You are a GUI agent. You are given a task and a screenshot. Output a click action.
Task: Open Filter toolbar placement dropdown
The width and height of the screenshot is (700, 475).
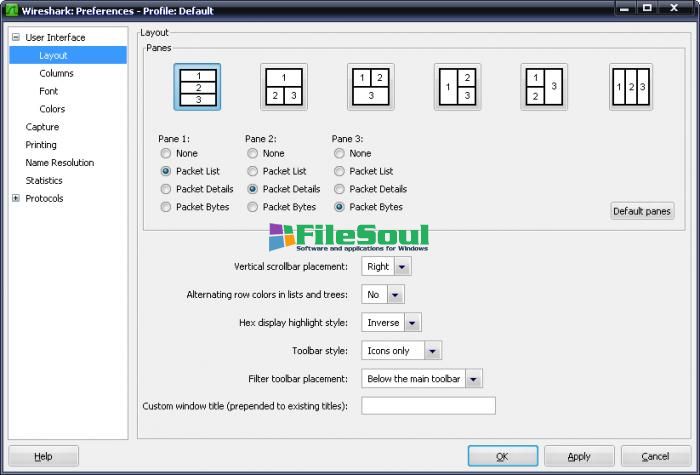(x=422, y=379)
